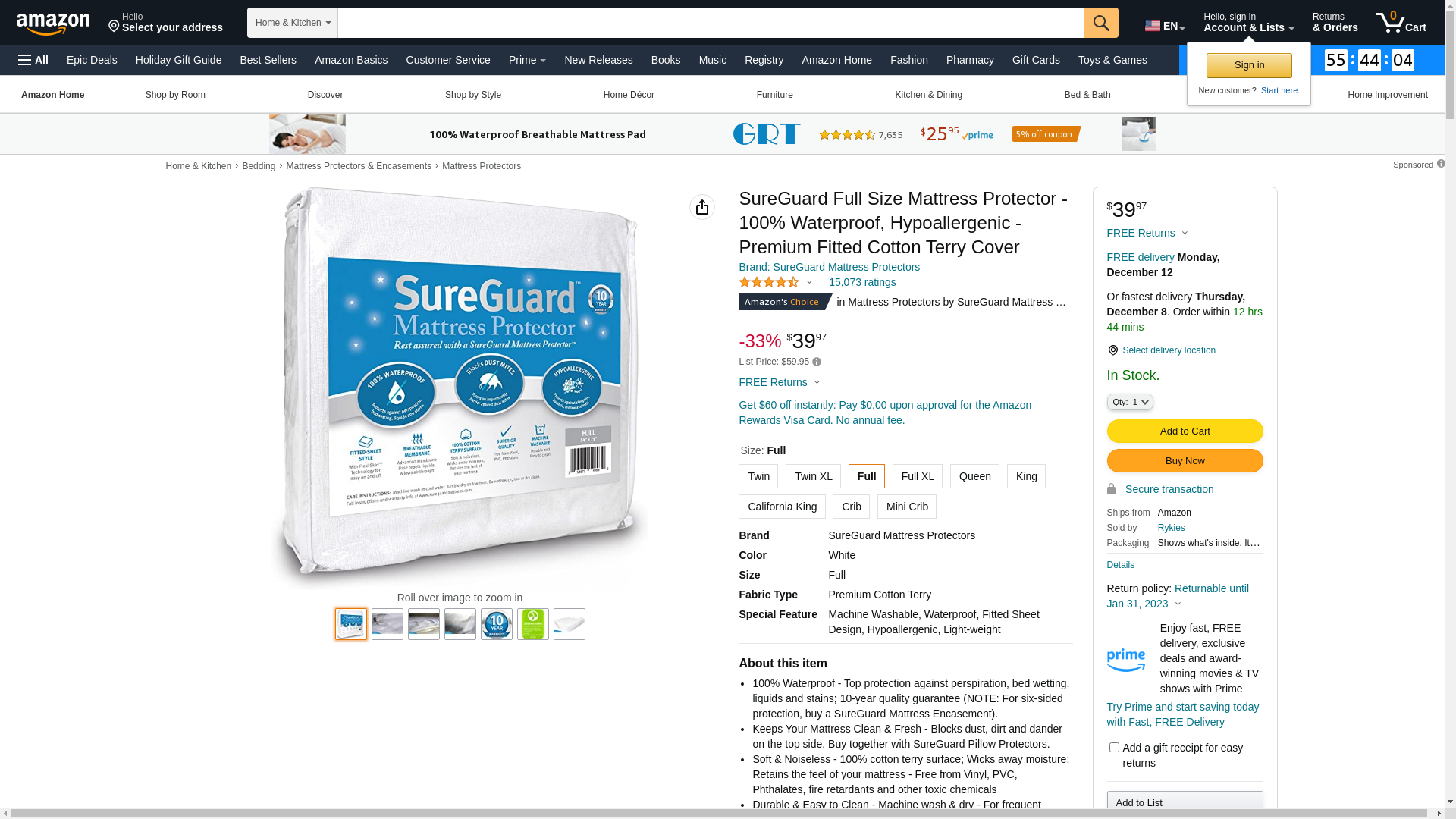Click the Amazon logo
The width and height of the screenshot is (1456, 819).
[53, 24]
